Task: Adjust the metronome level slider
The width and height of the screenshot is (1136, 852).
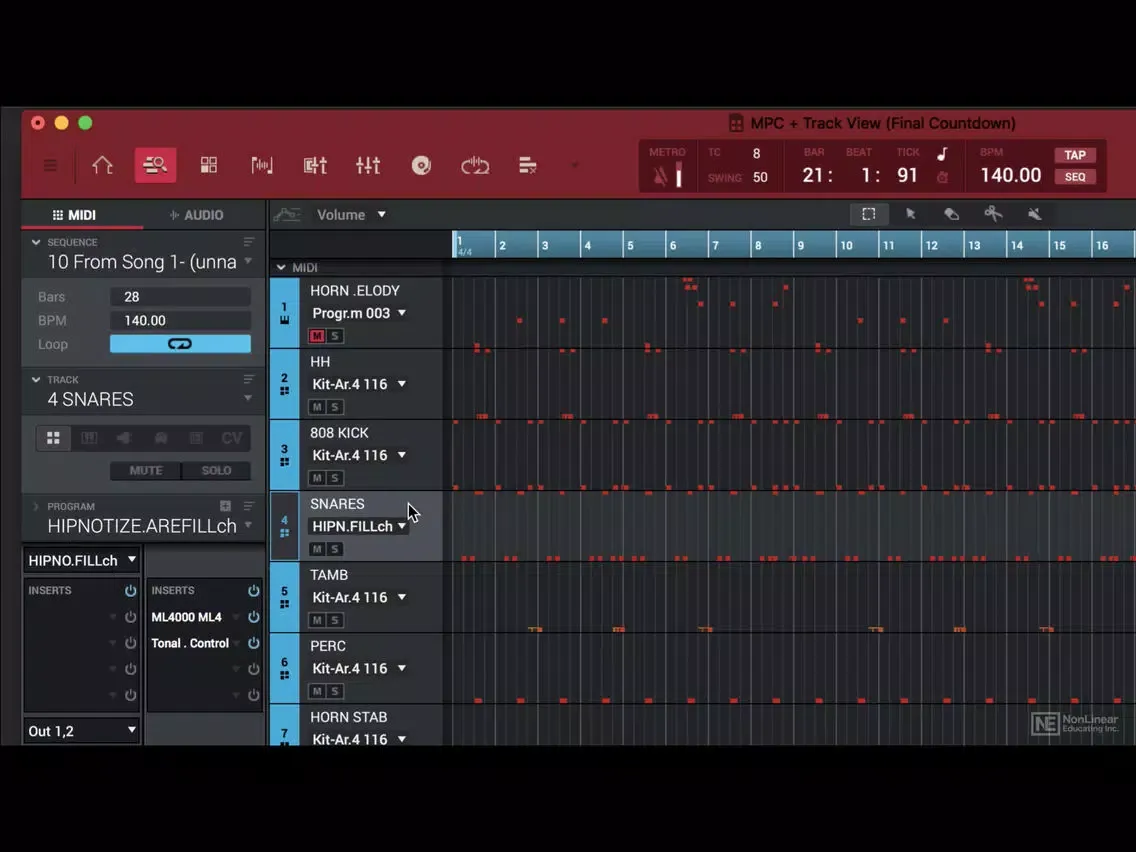Action: point(679,175)
